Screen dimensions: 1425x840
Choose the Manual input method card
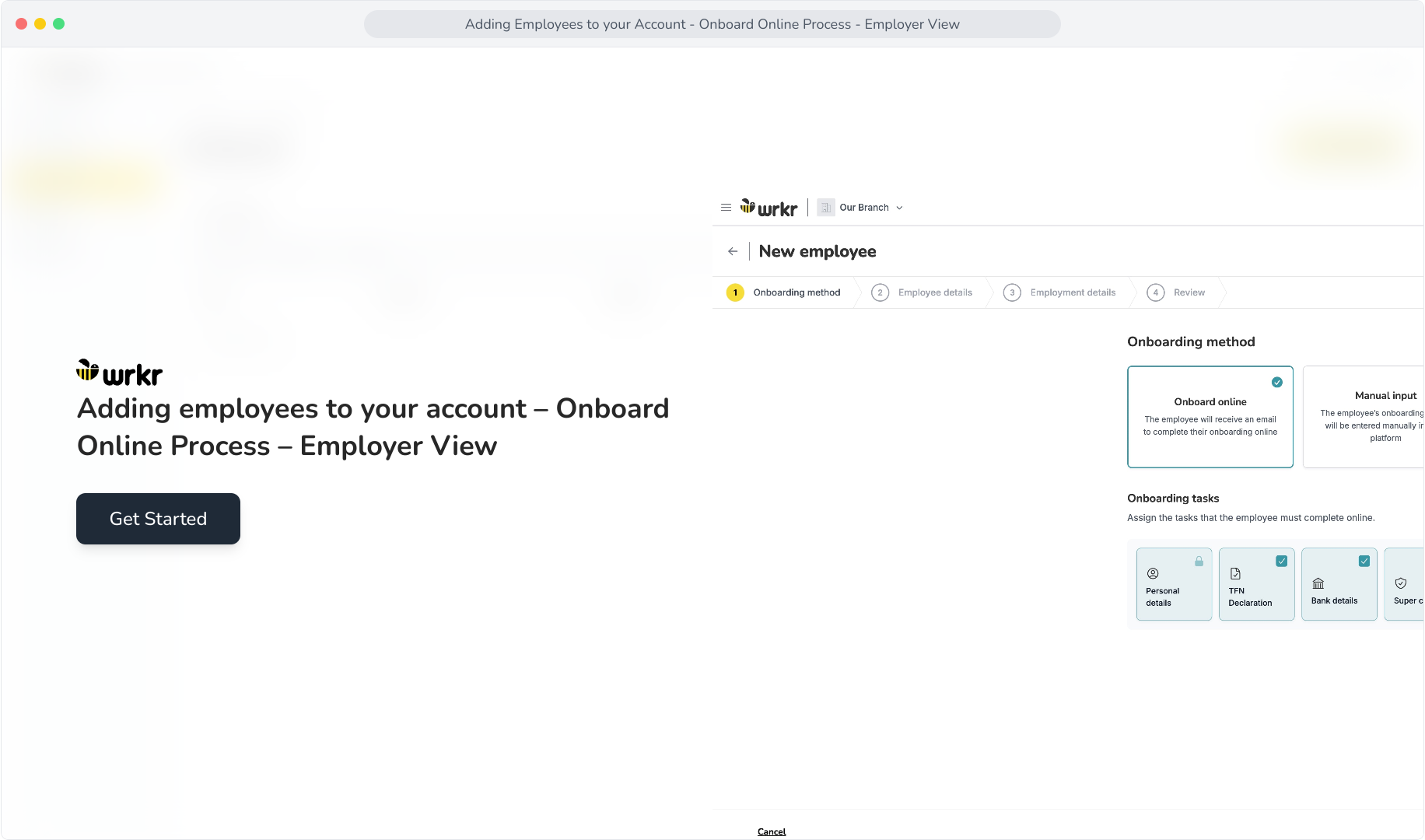point(1364,417)
